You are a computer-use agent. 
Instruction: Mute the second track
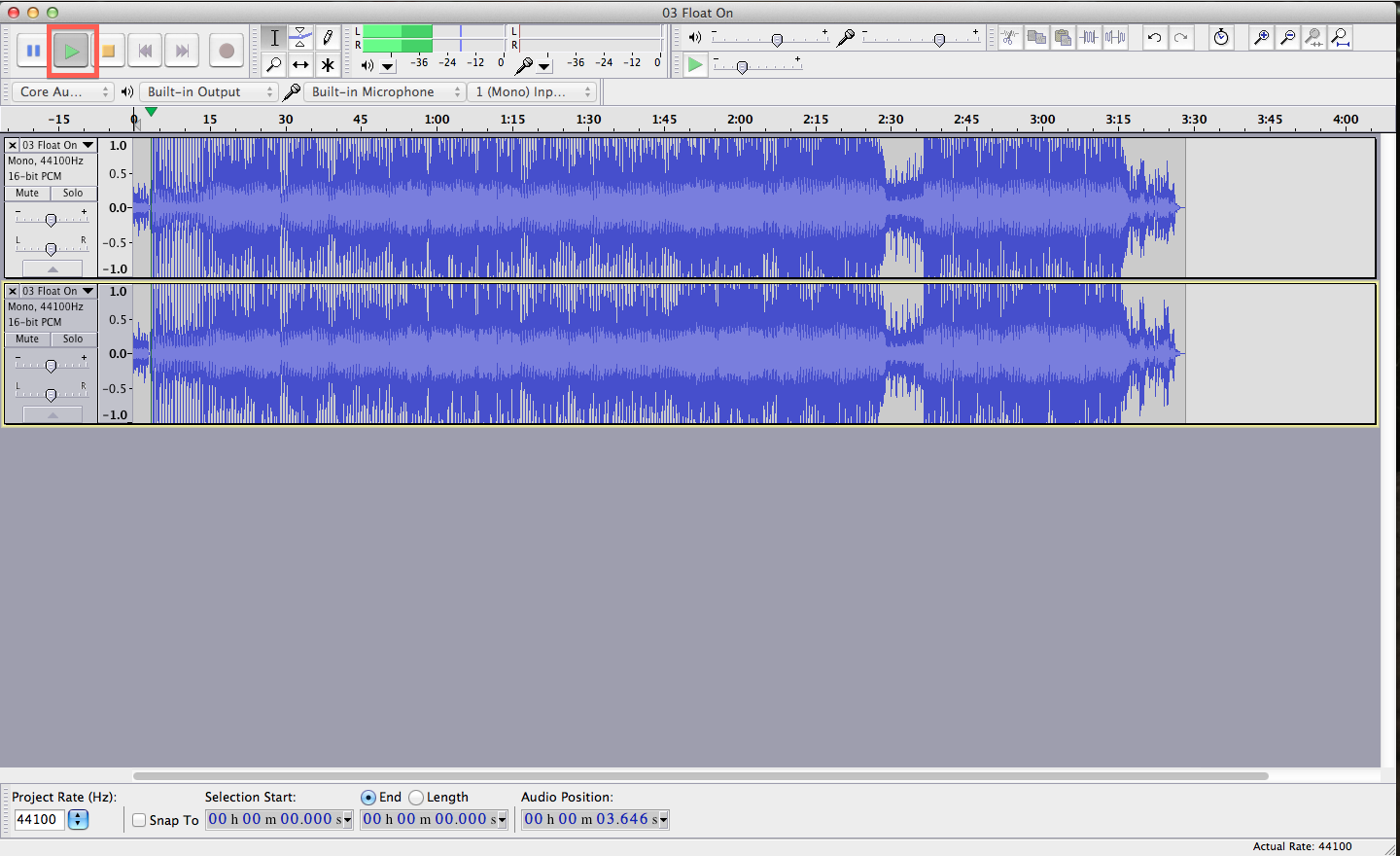[27, 339]
